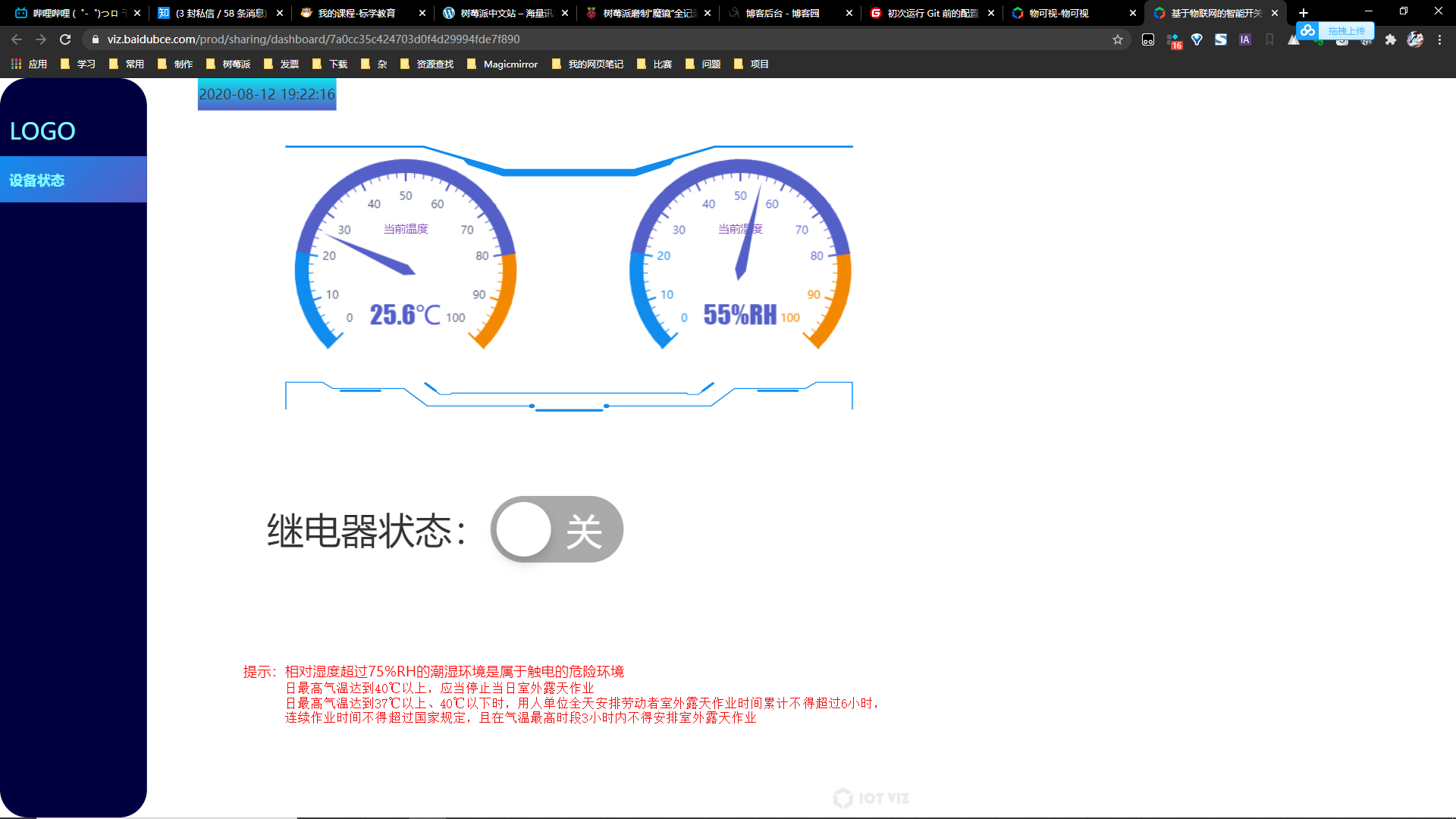
Task: Click the IA extension icon
Action: tap(1244, 39)
